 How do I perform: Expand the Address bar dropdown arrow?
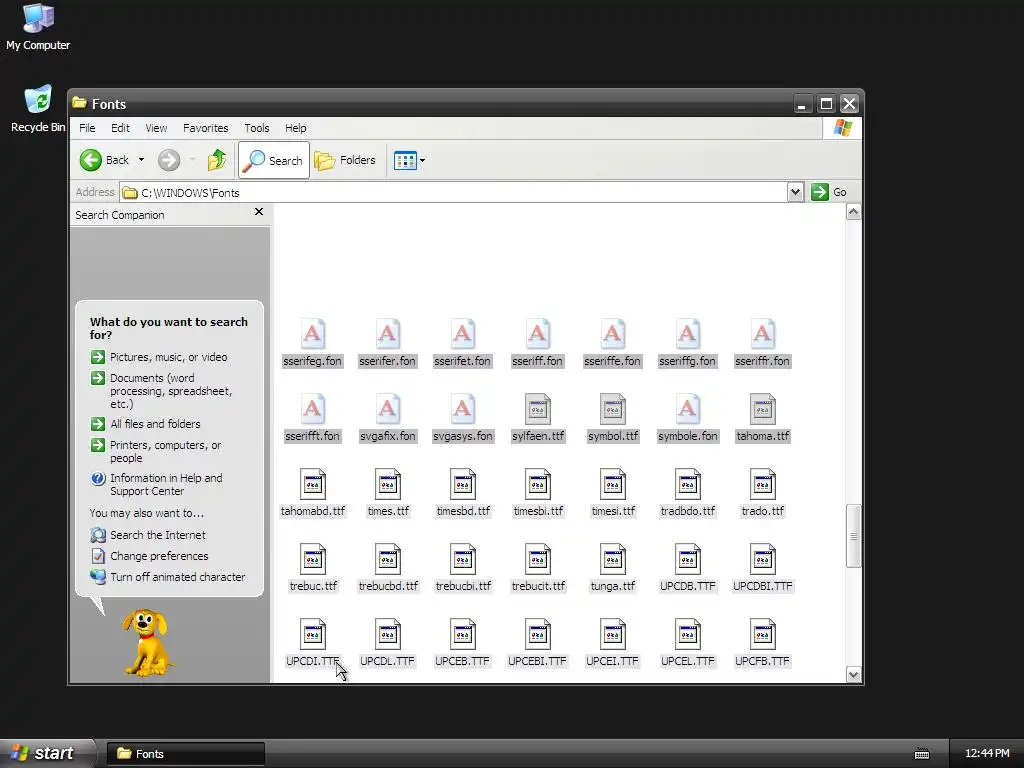795,192
